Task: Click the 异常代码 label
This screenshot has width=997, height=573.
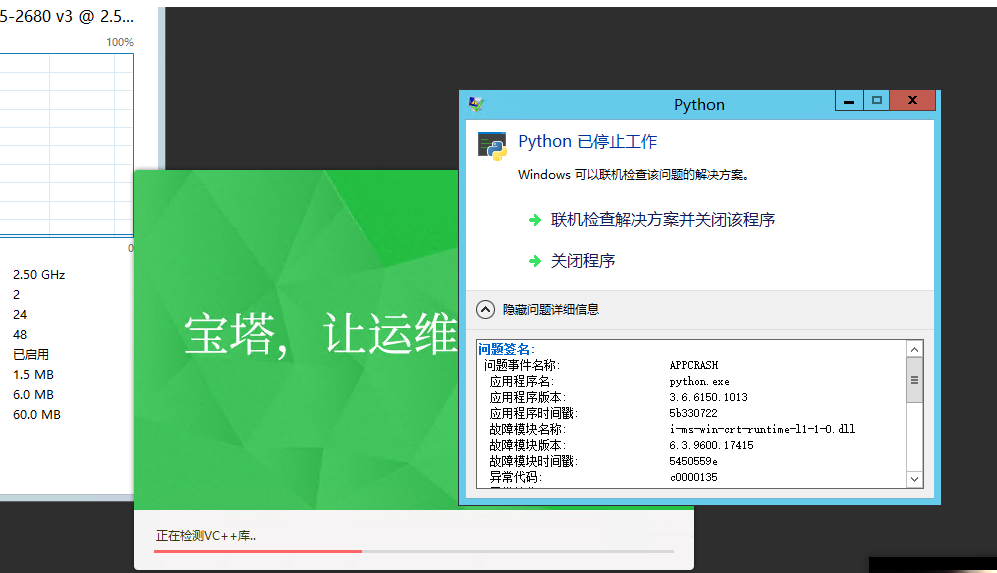Action: point(515,477)
